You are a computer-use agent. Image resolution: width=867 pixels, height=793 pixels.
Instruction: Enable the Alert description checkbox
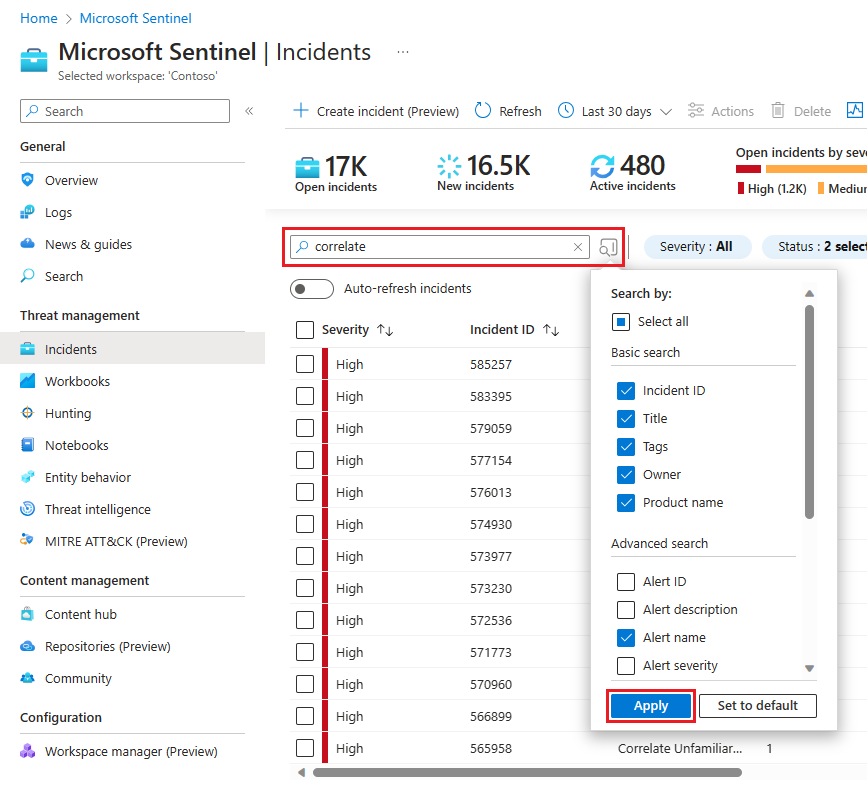click(626, 609)
